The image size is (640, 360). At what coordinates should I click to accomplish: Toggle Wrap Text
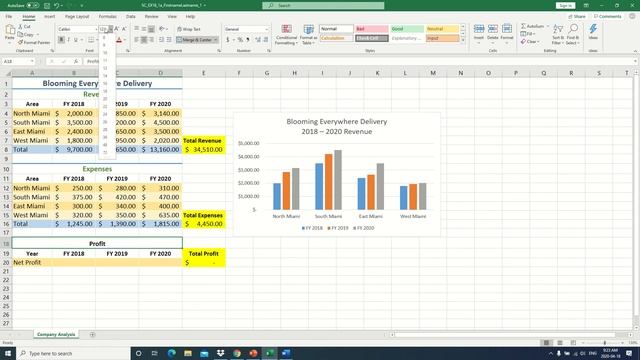(189, 29)
